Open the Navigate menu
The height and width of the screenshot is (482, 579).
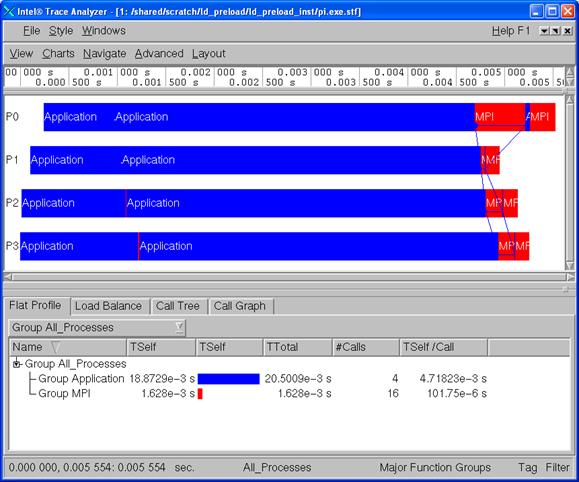point(105,54)
